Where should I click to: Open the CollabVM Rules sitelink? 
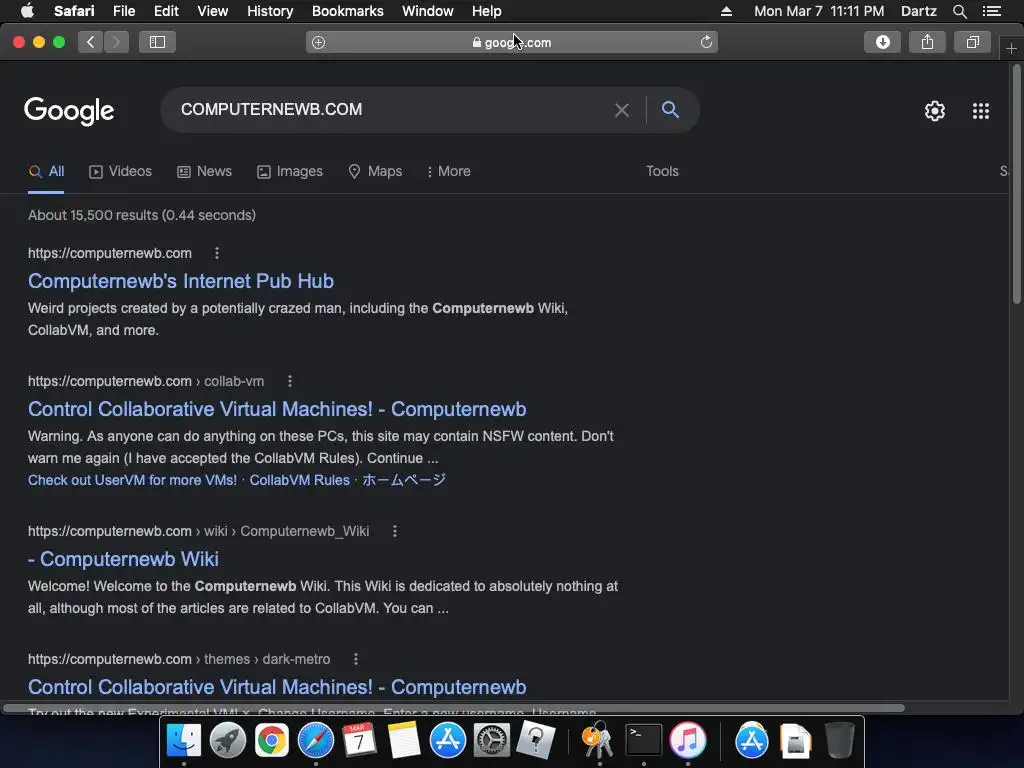pos(300,480)
